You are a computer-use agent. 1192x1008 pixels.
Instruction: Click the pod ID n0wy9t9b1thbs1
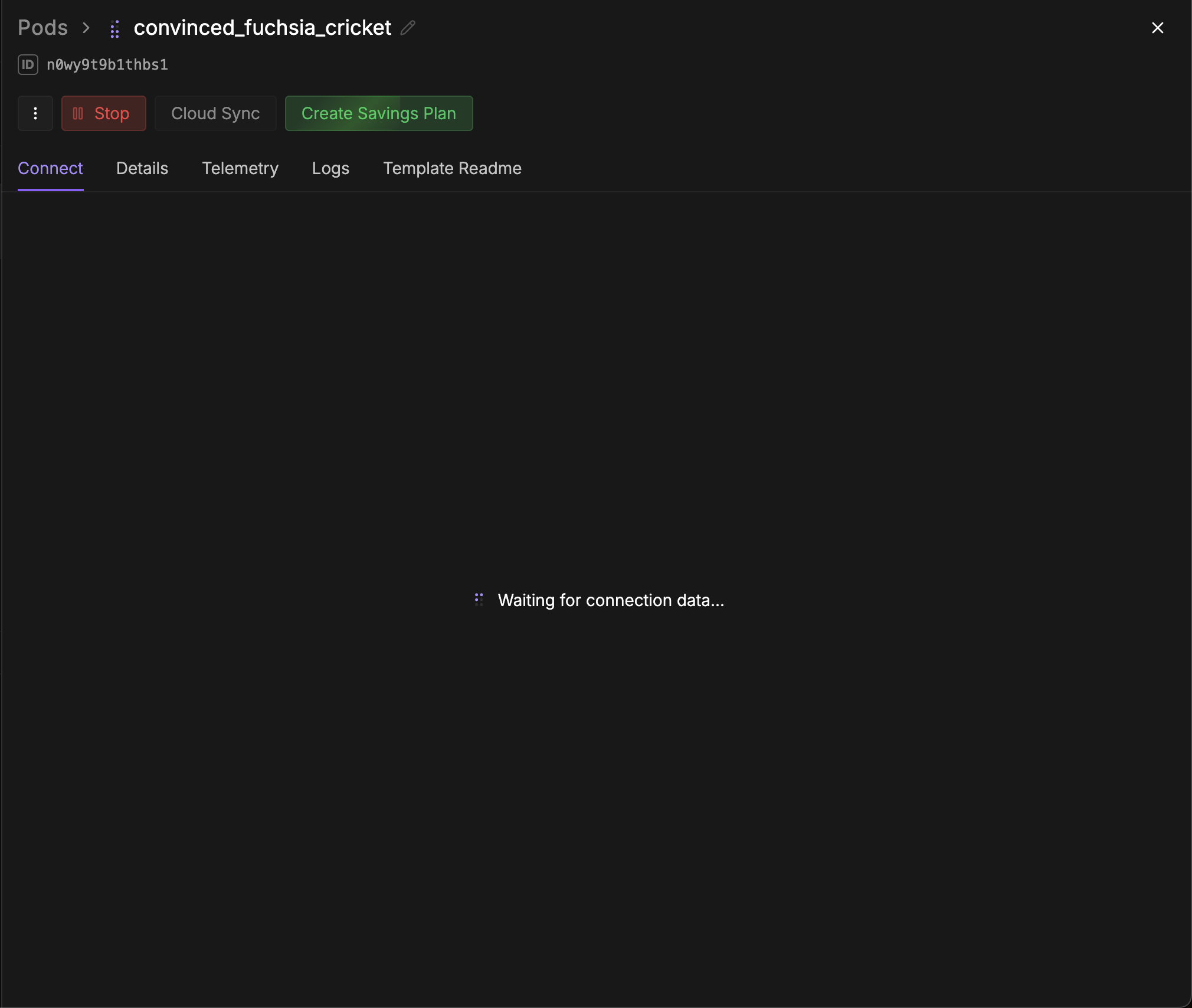[x=107, y=64]
